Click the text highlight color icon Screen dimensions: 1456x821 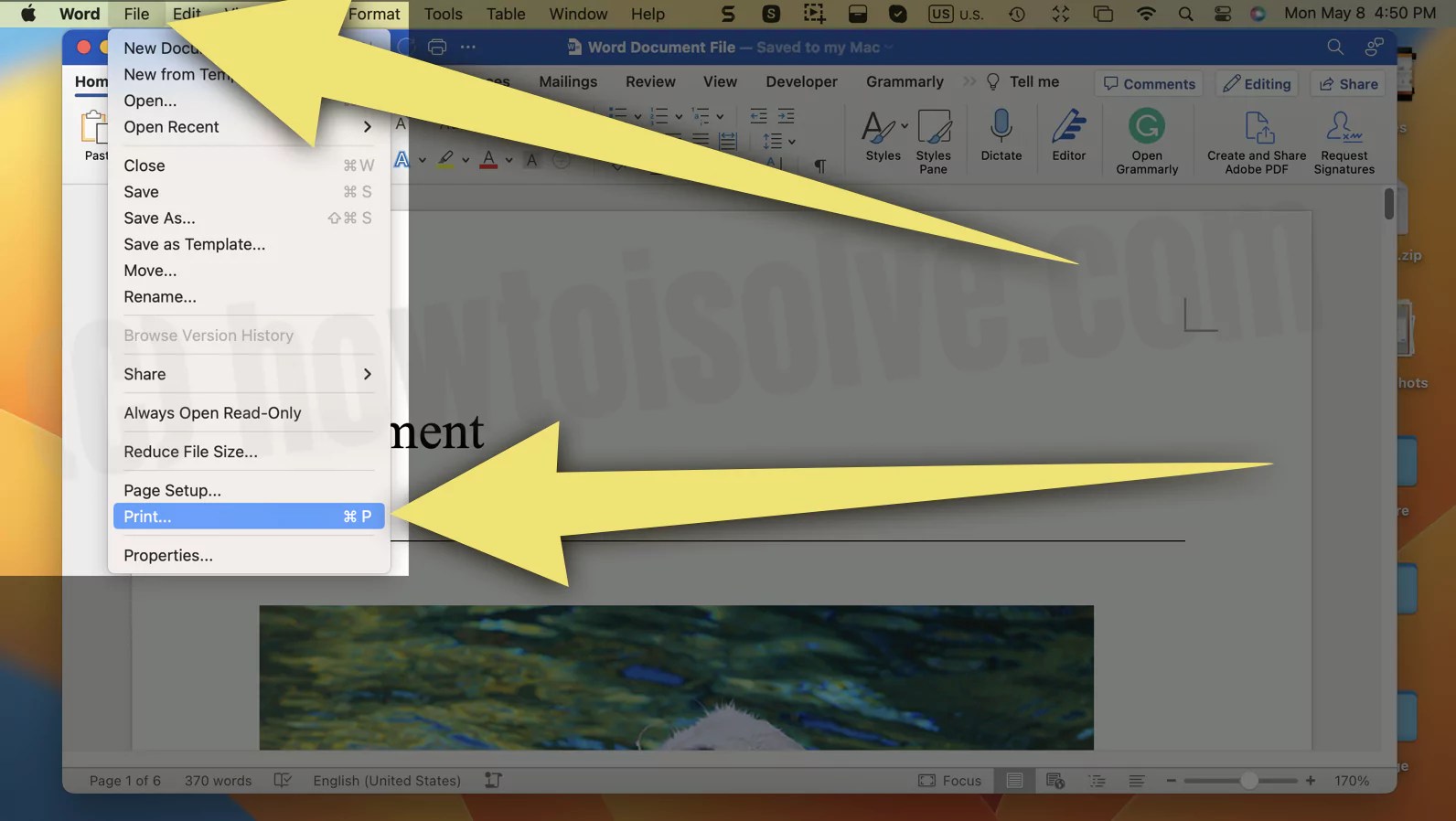coord(445,160)
